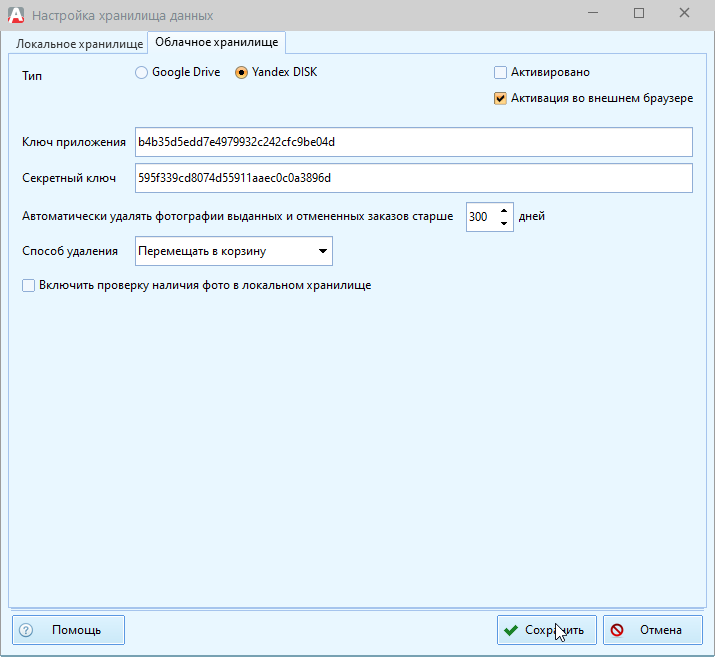Click the application logo icon in title bar

tap(15, 16)
